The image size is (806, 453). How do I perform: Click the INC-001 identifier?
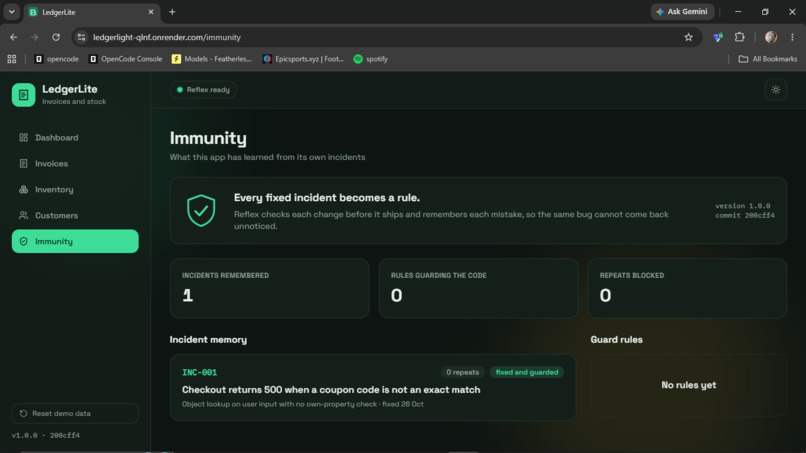click(199, 372)
